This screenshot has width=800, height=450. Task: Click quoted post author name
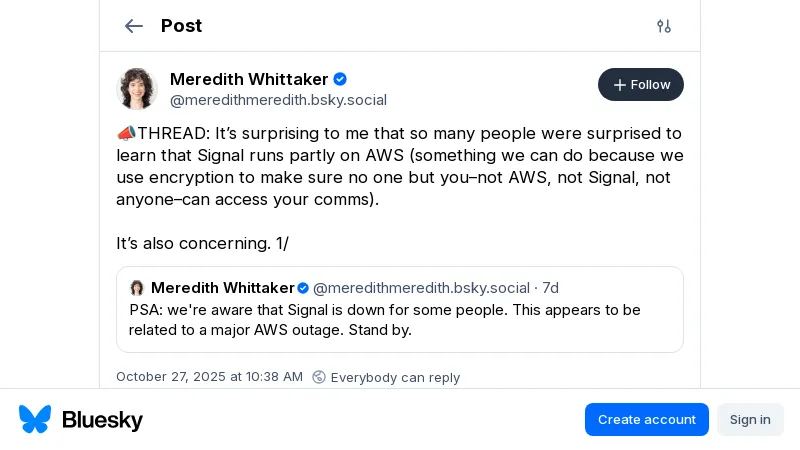[x=222, y=288]
